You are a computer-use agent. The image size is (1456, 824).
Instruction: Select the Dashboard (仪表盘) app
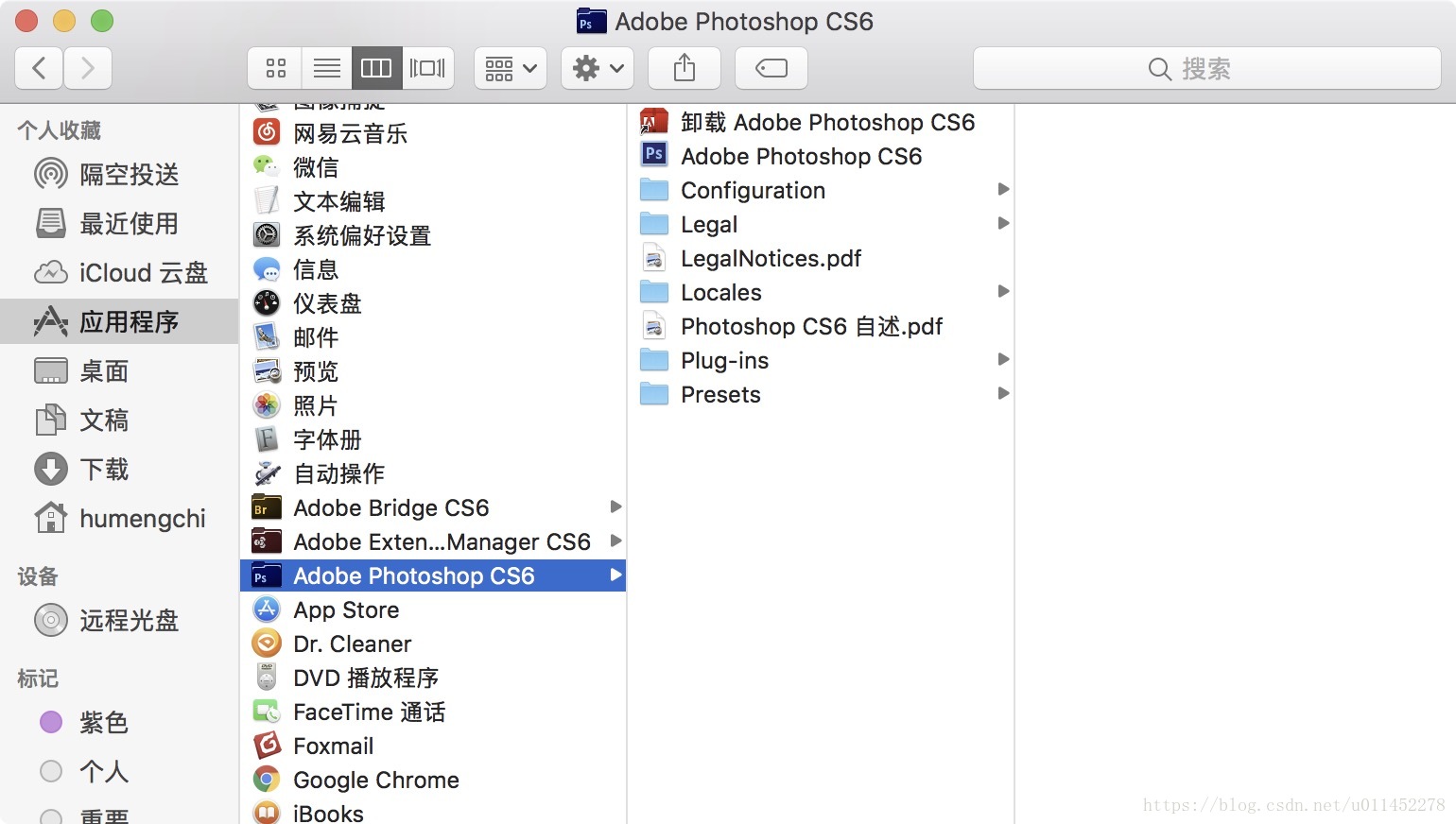433,303
